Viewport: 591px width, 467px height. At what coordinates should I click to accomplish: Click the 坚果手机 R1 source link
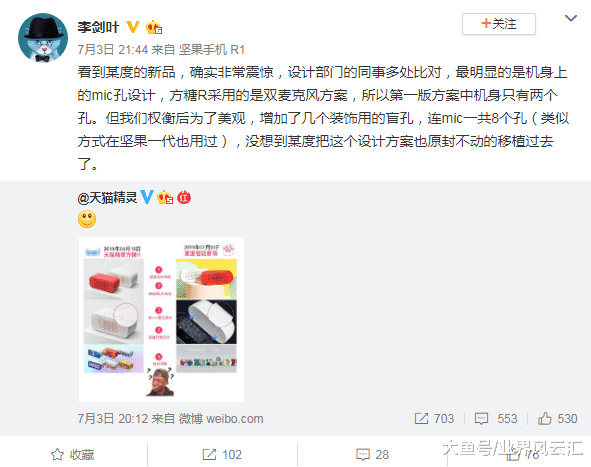211,49
